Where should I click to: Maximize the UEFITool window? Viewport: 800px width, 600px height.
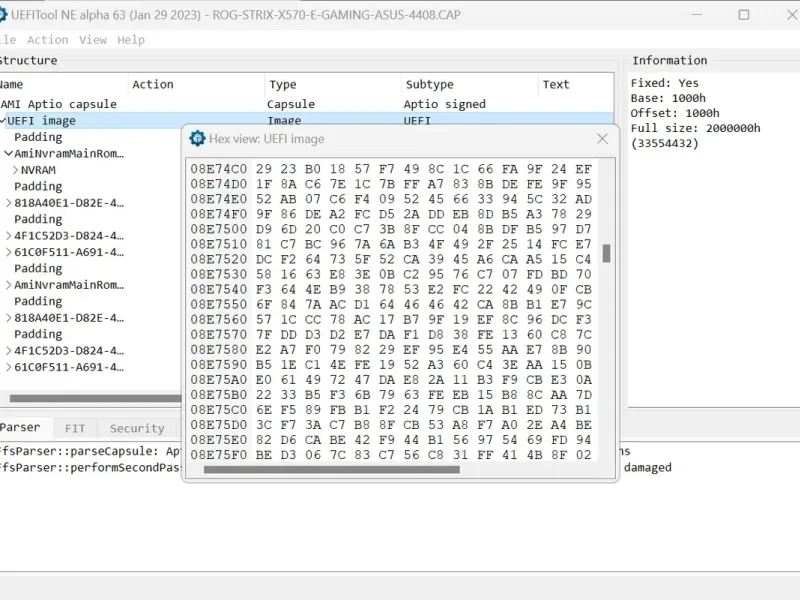click(x=744, y=15)
